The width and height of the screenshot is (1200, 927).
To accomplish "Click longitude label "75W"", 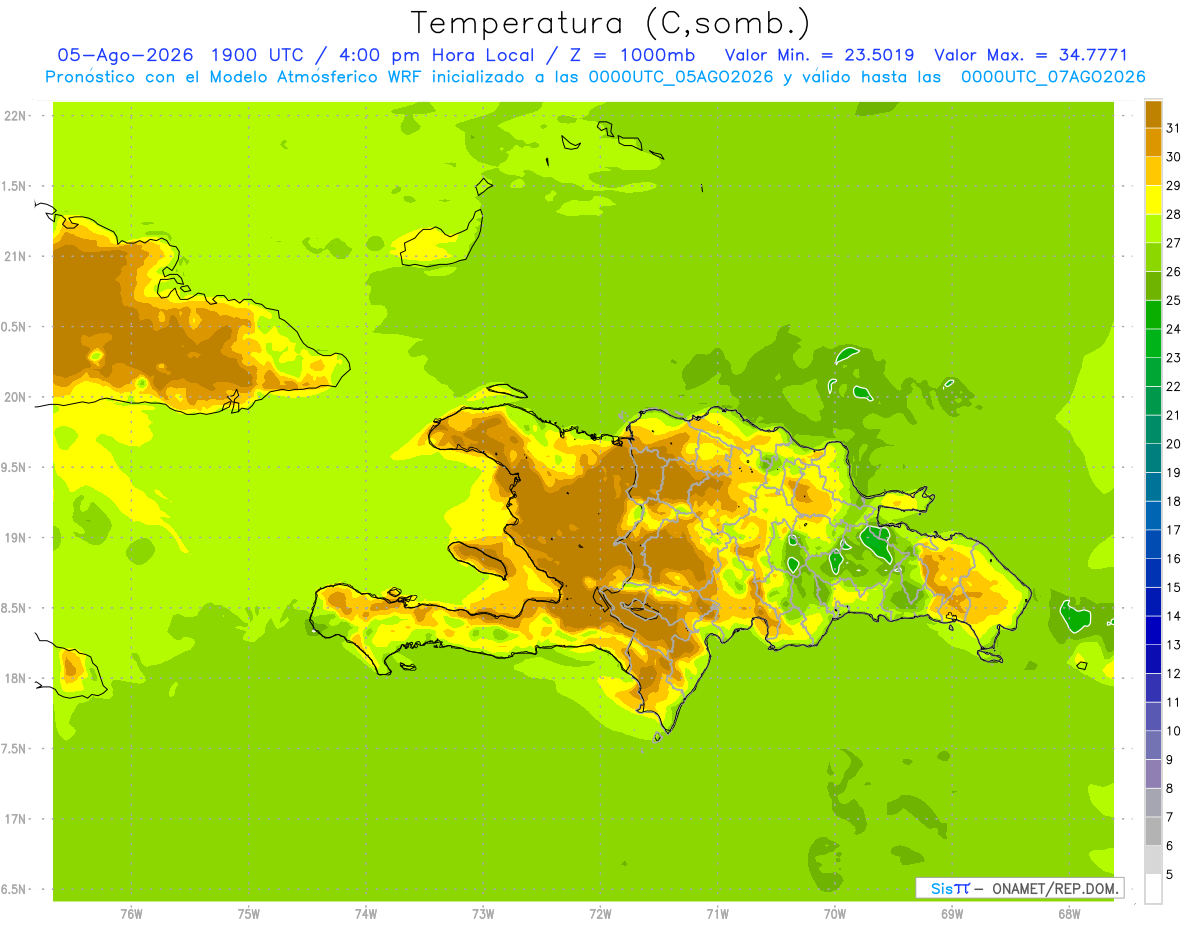I will coord(249,914).
